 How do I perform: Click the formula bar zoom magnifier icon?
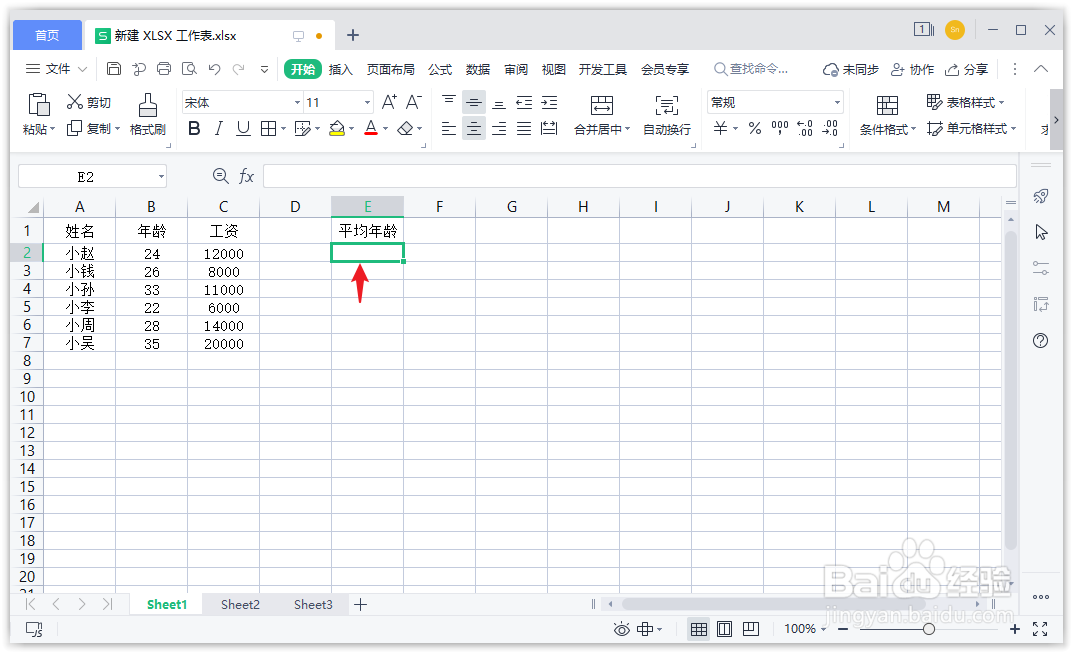click(x=220, y=176)
